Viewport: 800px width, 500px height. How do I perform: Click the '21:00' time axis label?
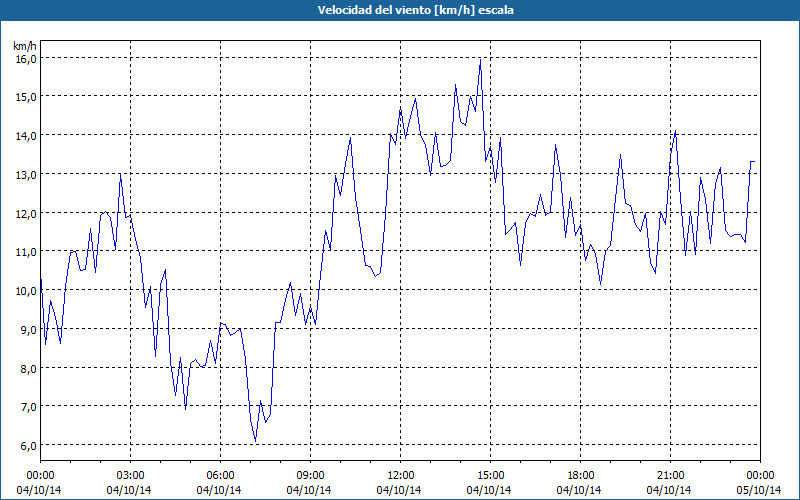(x=670, y=476)
